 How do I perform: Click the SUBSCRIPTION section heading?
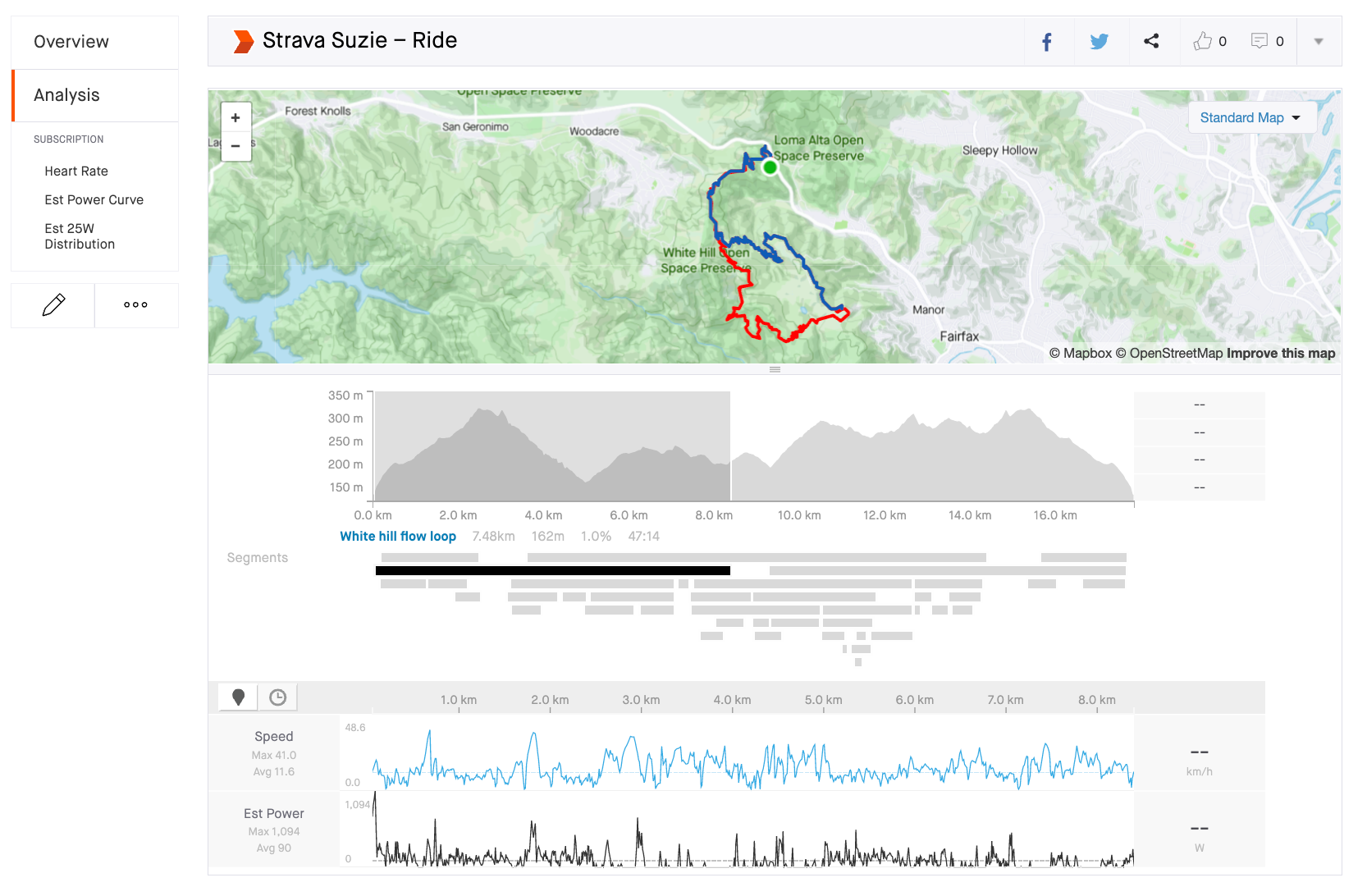(69, 139)
